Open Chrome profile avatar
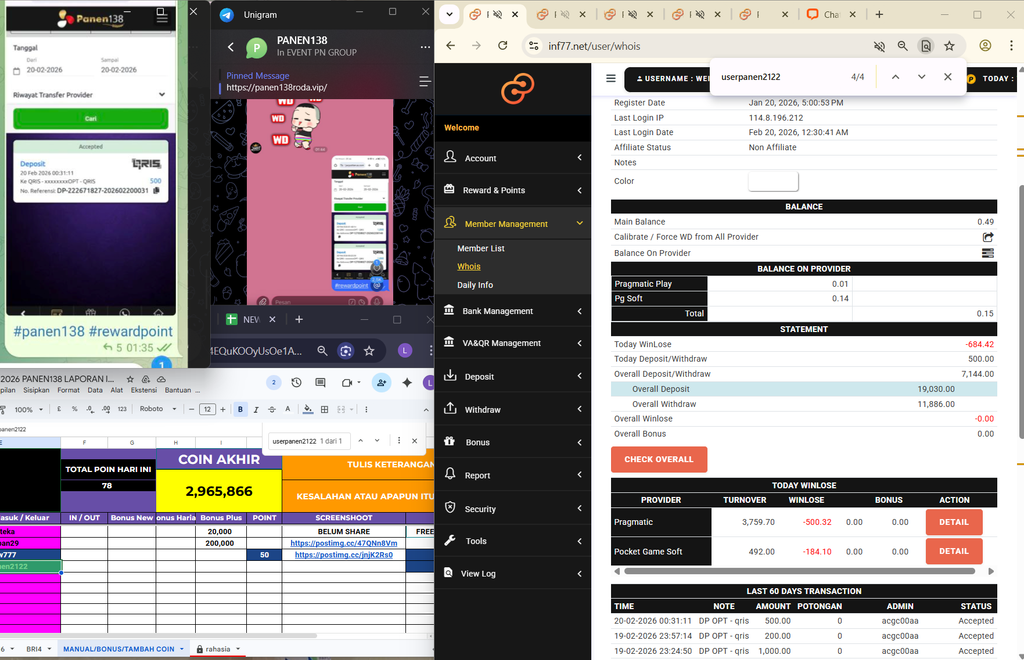This screenshot has width=1024, height=660. (x=985, y=46)
